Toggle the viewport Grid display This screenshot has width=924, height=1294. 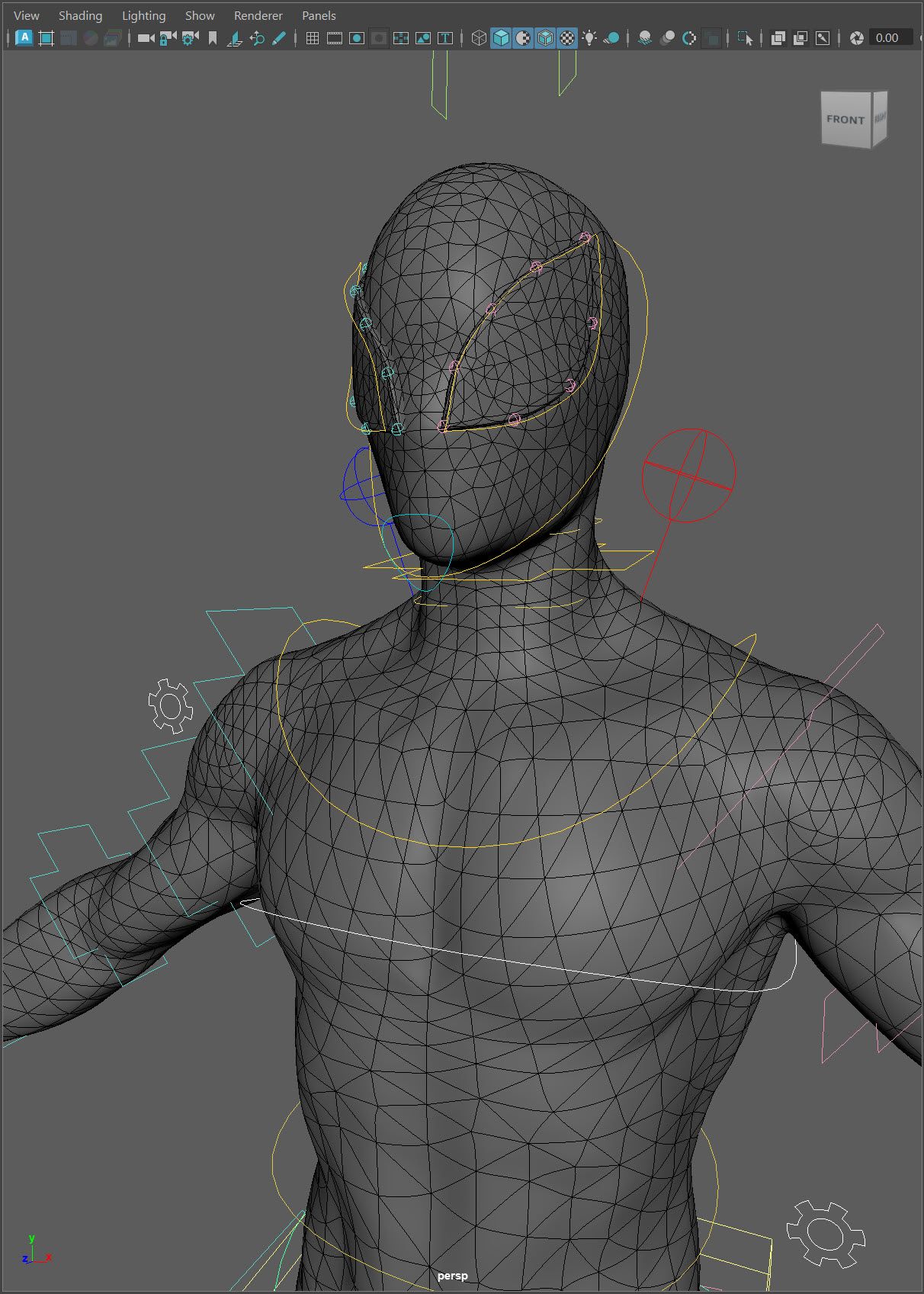coord(313,37)
